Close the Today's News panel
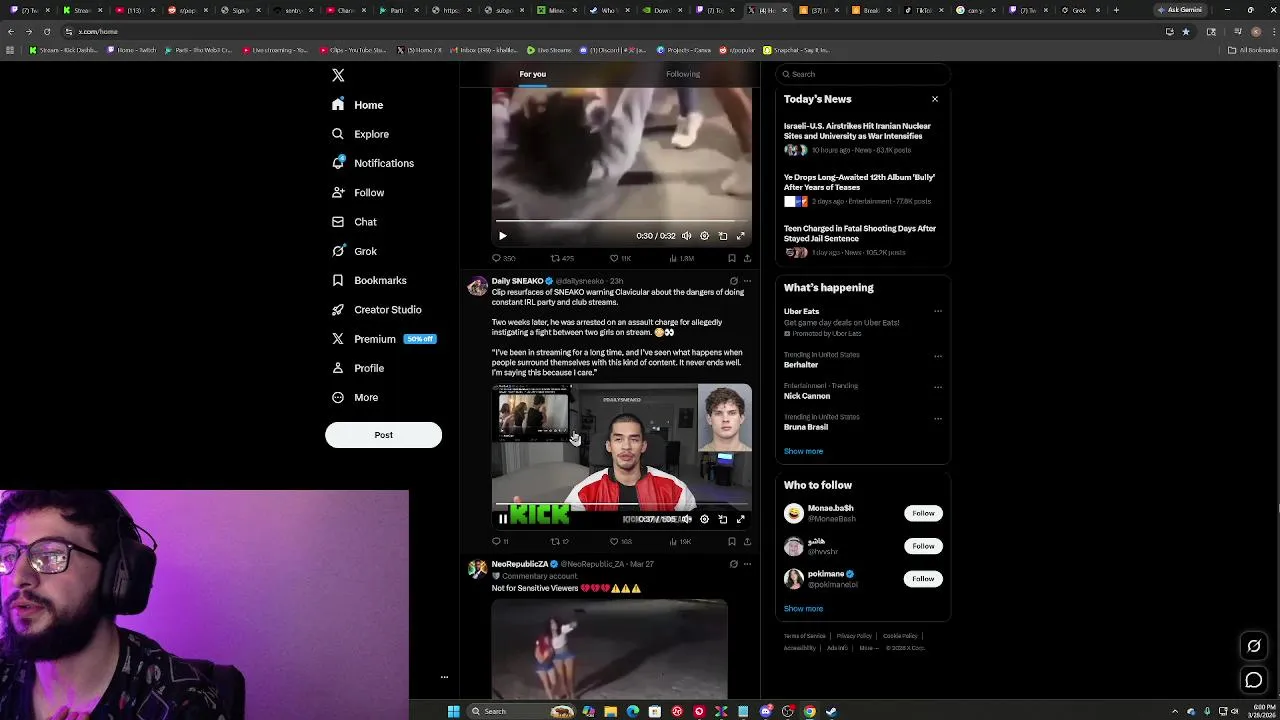 pos(935,99)
